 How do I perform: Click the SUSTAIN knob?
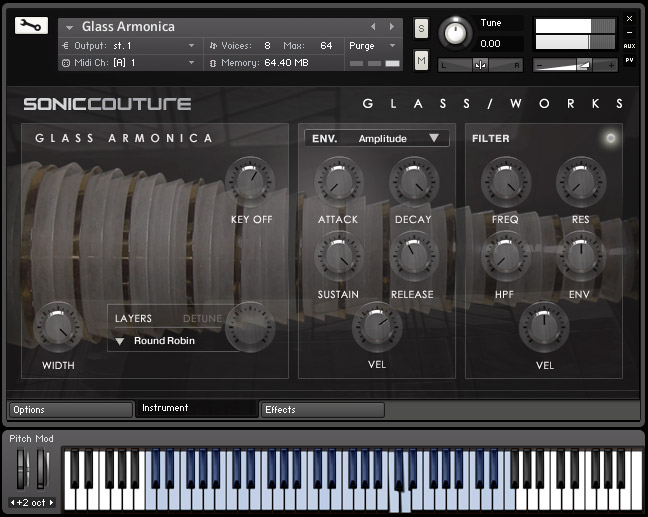(339, 256)
